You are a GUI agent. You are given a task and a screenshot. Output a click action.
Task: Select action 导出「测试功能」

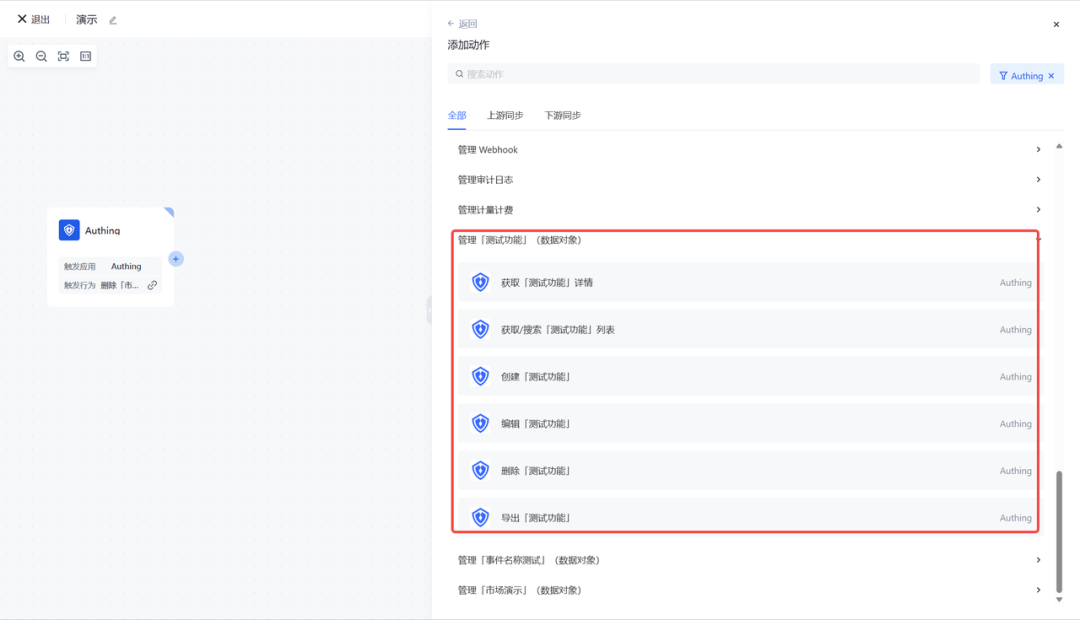pos(749,515)
